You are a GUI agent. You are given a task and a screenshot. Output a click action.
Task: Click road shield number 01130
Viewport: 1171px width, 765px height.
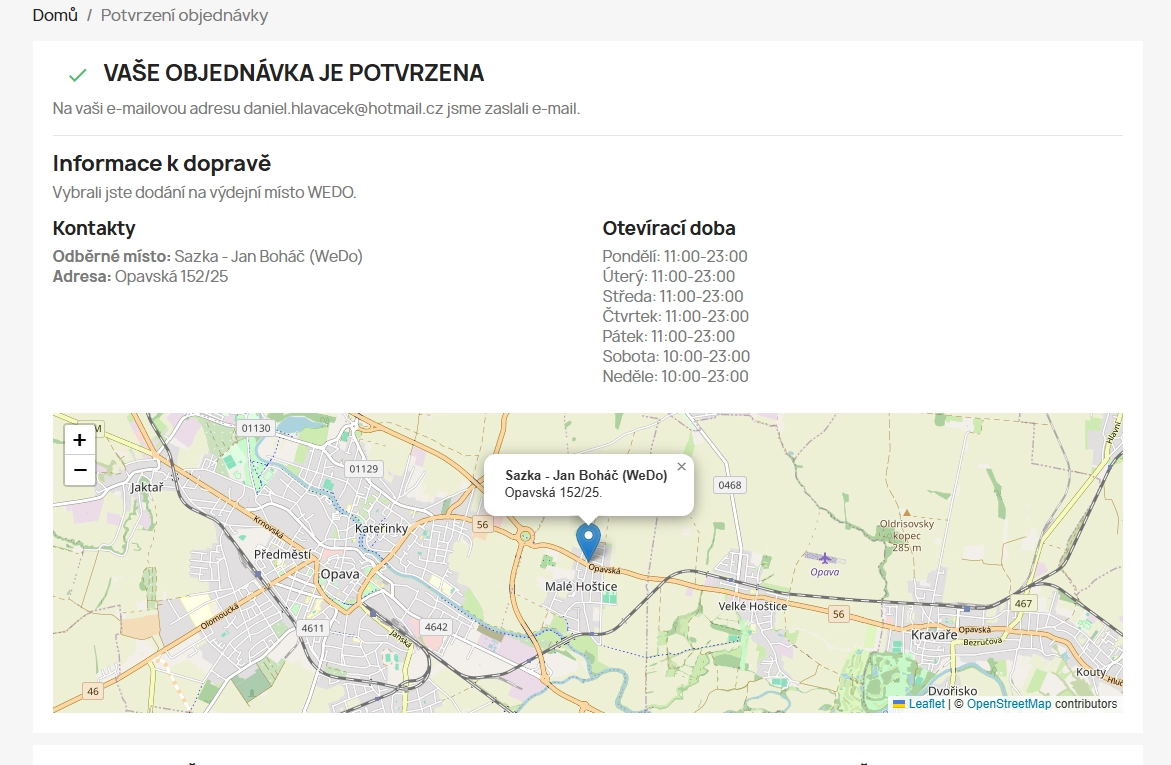coord(256,428)
